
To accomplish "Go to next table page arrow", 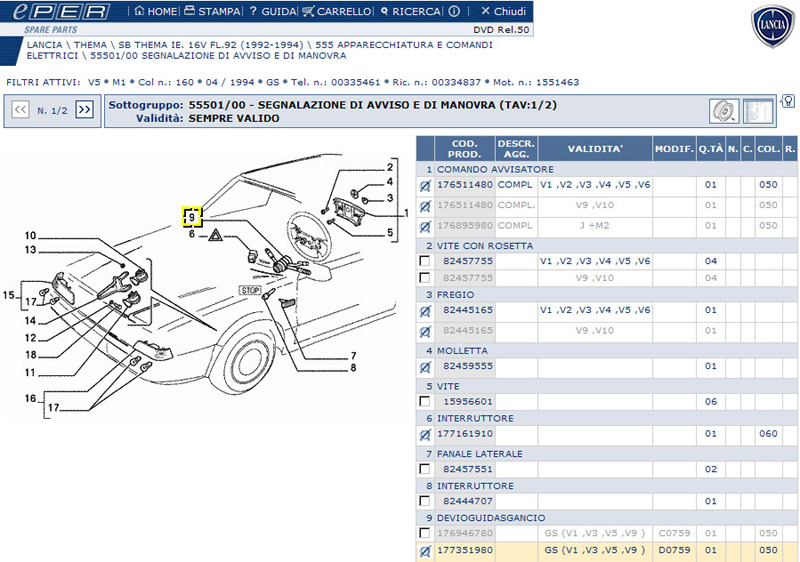I will [x=85, y=110].
